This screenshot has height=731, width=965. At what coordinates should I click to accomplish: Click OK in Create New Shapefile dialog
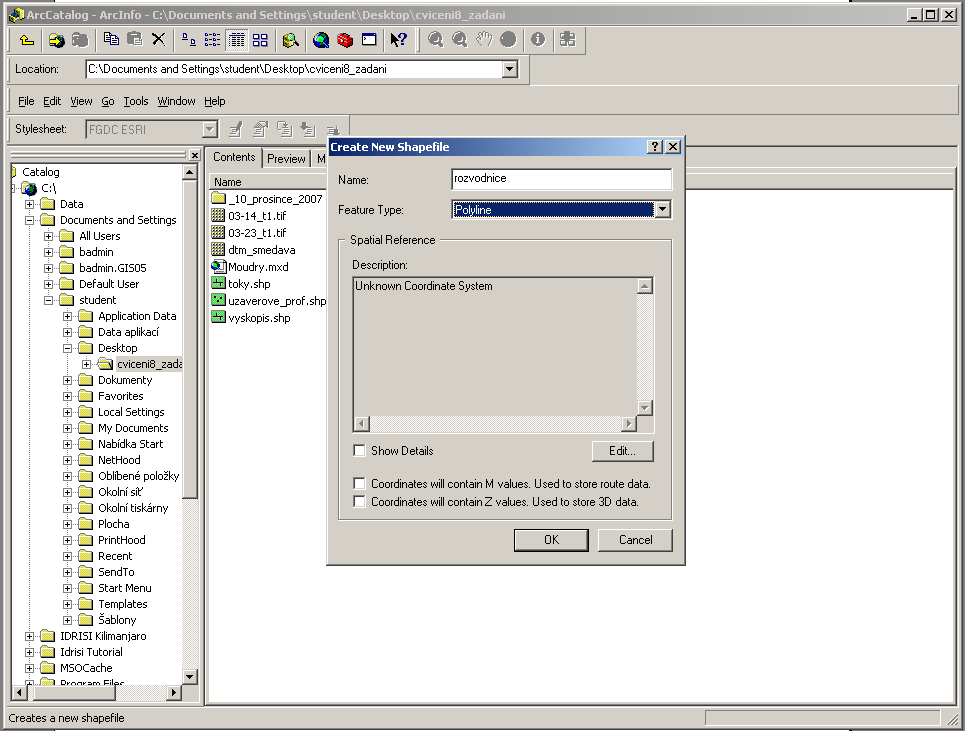pos(551,540)
